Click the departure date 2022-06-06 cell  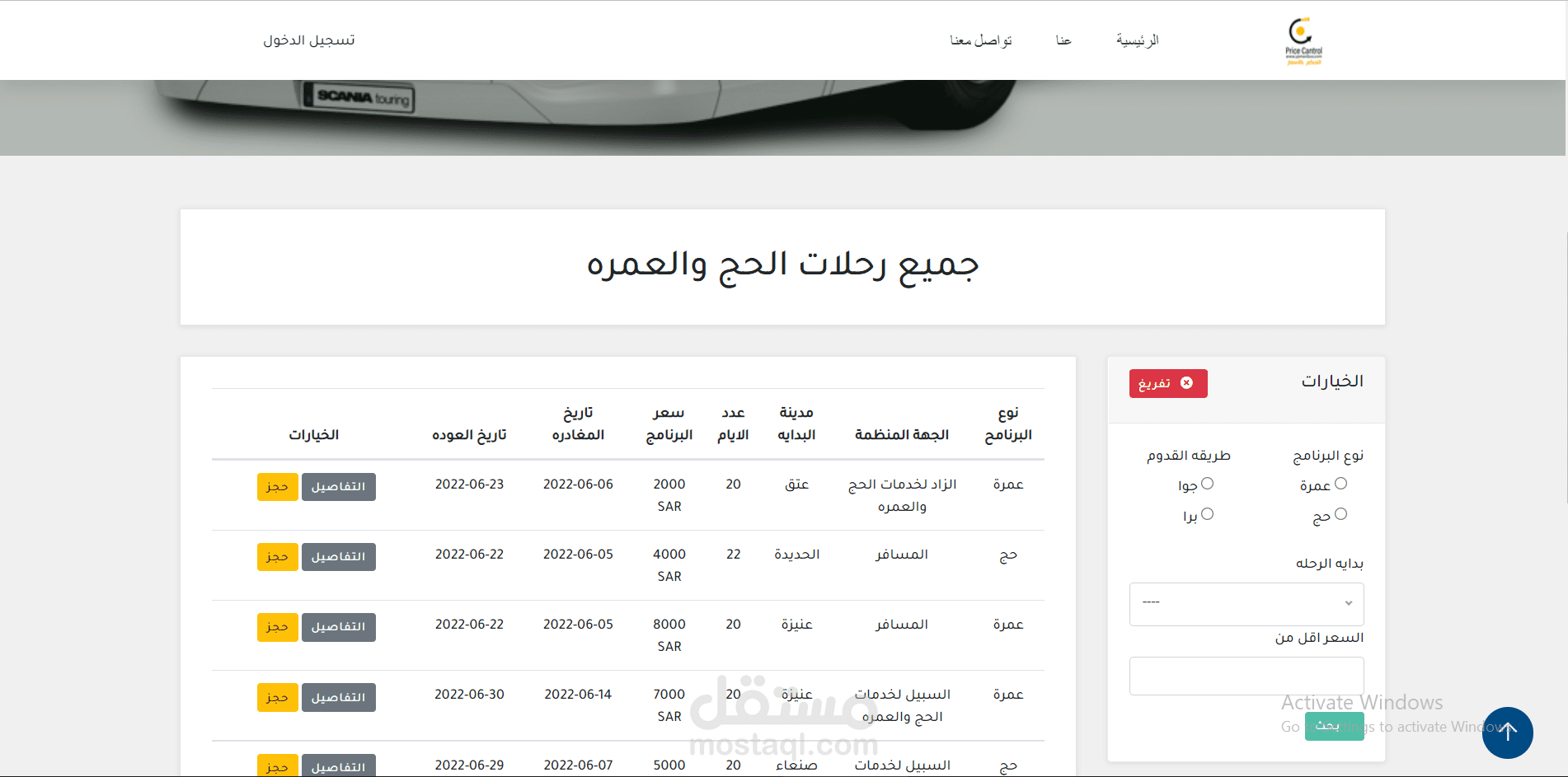tap(578, 484)
